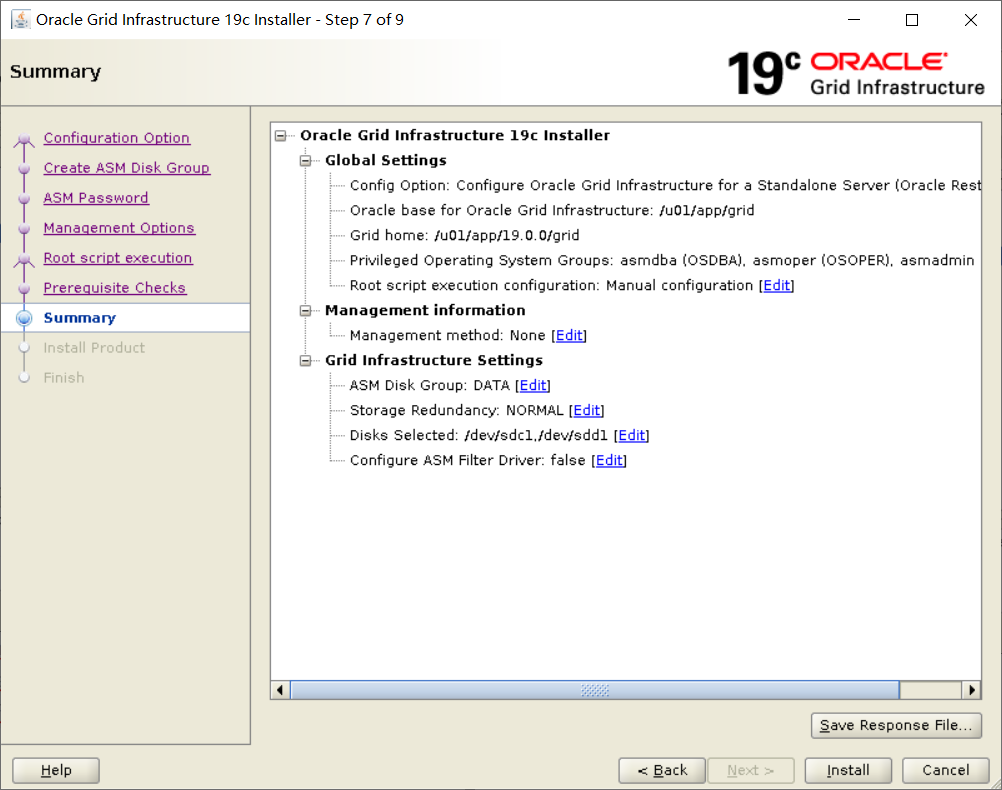Image resolution: width=1002 pixels, height=790 pixels.
Task: Edit the Configure ASM Filter Driver setting
Action: (609, 460)
